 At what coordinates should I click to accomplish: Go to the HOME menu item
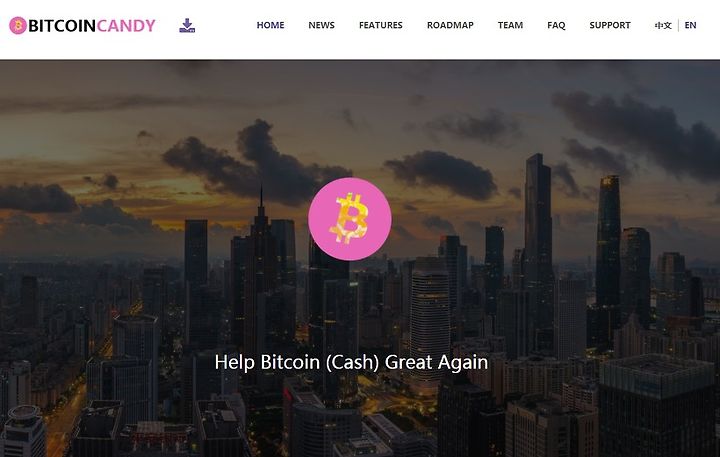[270, 25]
